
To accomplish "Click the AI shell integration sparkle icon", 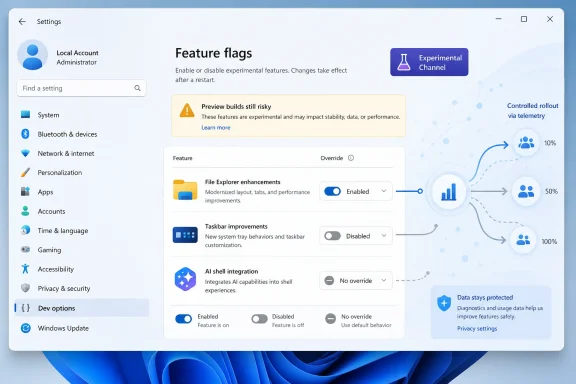I will click(185, 279).
